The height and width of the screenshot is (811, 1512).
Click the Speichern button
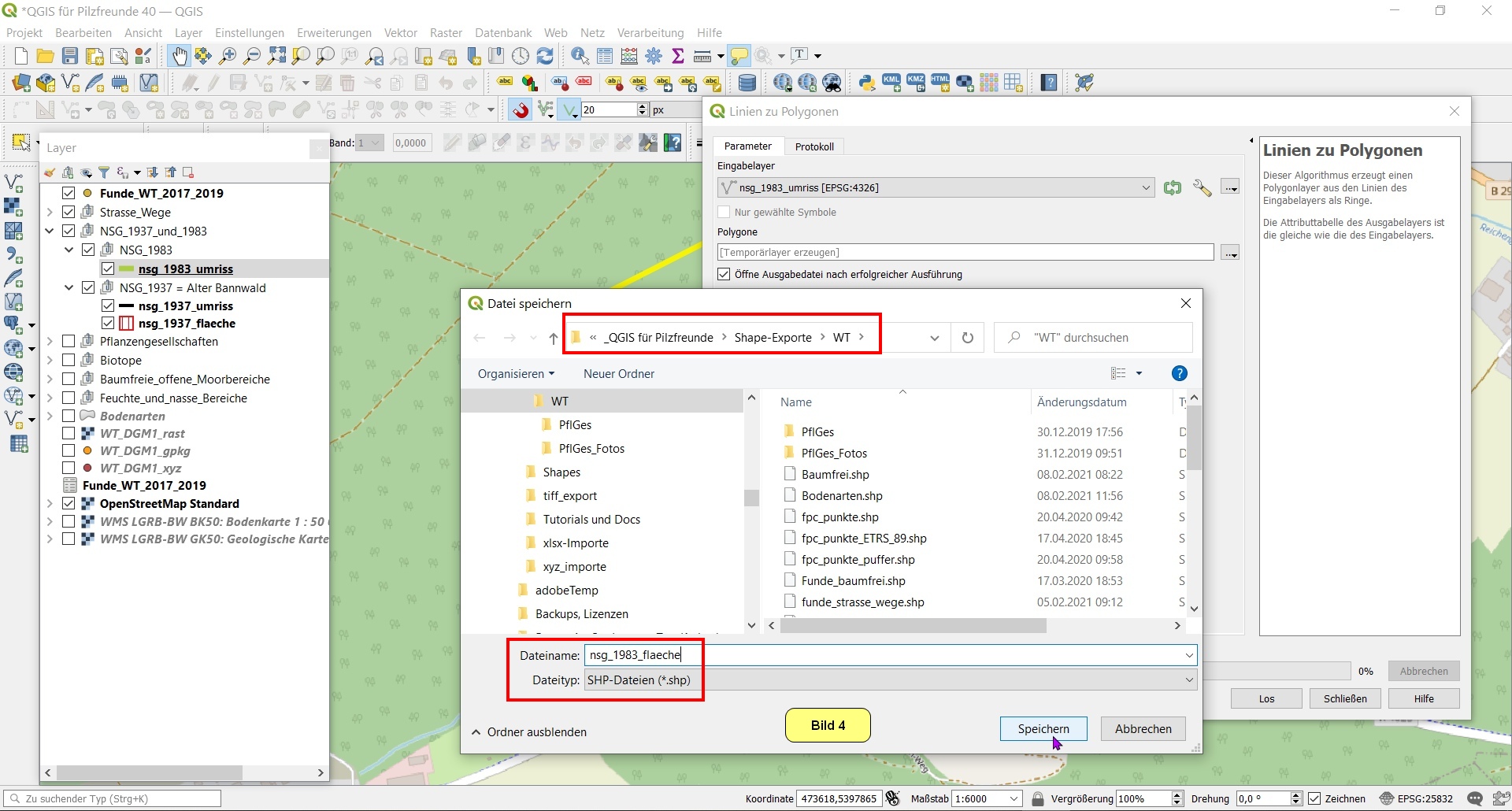tap(1043, 729)
